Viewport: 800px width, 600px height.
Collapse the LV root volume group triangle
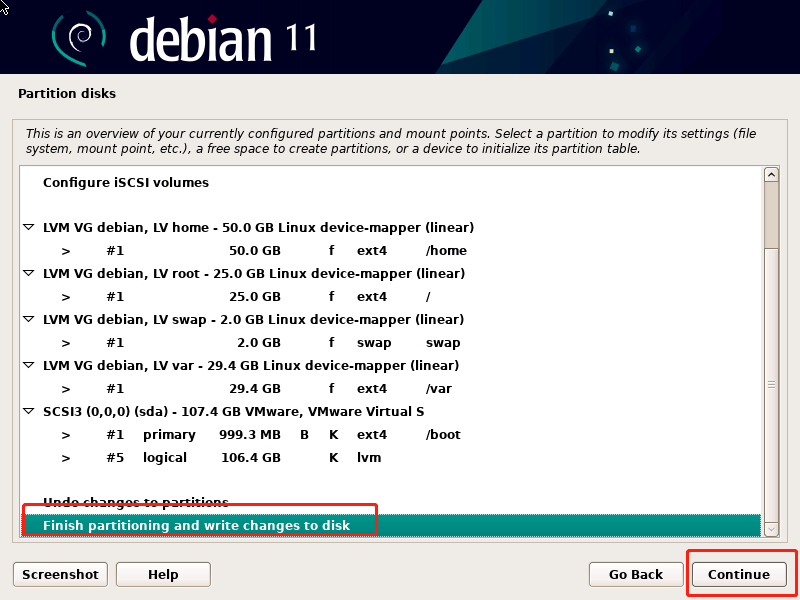pyautogui.click(x=29, y=273)
